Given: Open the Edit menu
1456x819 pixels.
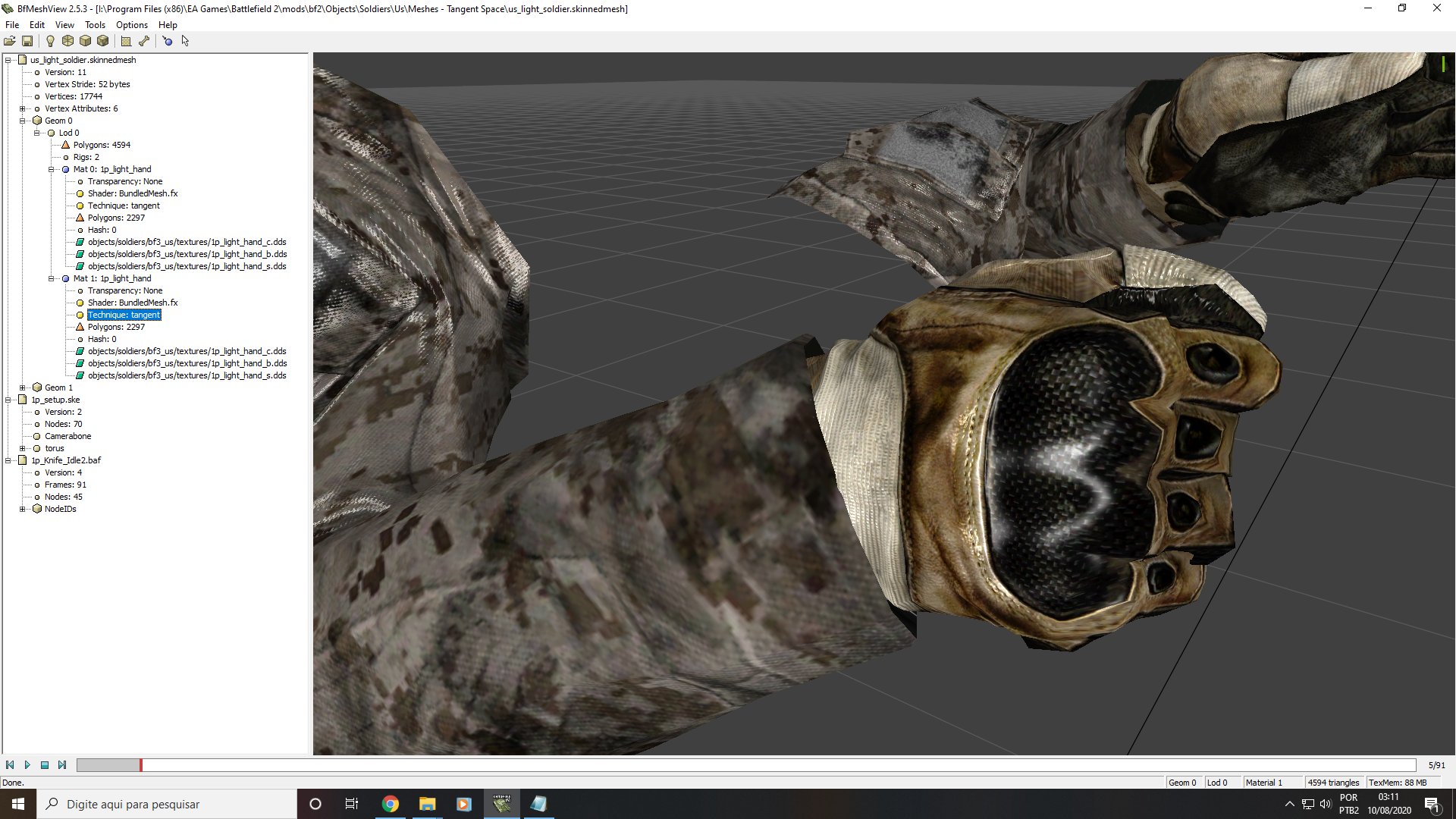Looking at the screenshot, I should tap(37, 25).
